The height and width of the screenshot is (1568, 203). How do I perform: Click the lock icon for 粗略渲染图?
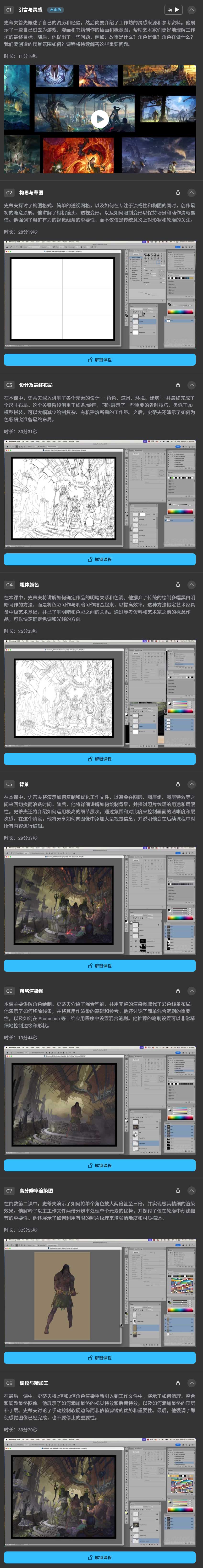tap(178, 991)
